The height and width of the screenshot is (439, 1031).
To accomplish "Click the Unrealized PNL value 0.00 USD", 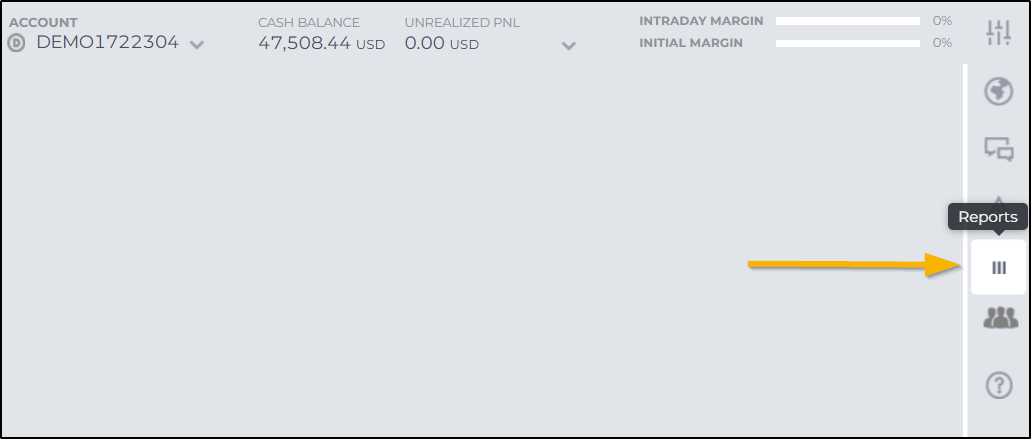I will point(442,44).
